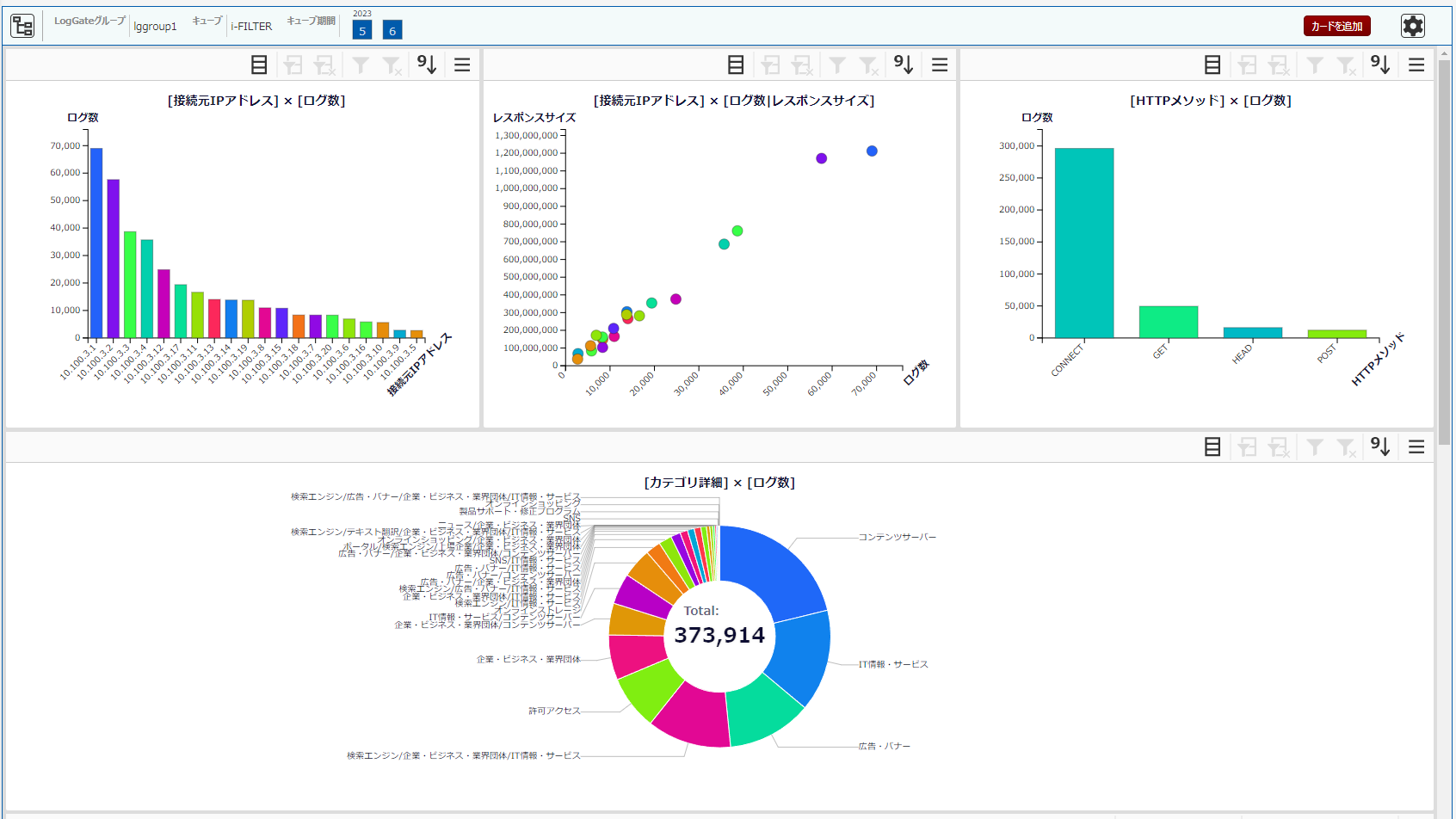Sort the HTTP method chart
1456x819 pixels.
pos(1380,65)
